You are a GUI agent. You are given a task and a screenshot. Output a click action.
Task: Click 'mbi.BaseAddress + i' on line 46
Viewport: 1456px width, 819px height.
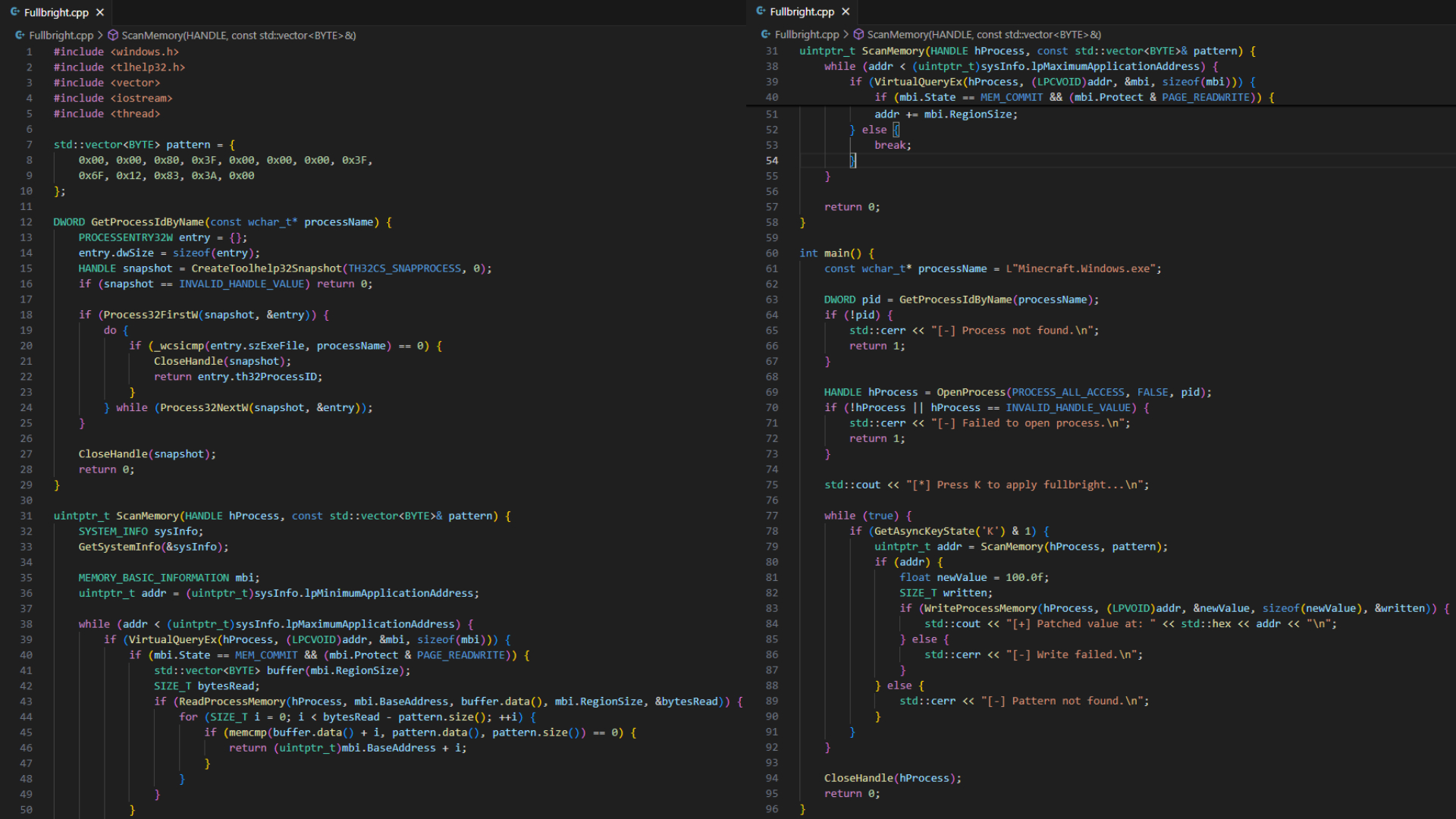pos(401,747)
